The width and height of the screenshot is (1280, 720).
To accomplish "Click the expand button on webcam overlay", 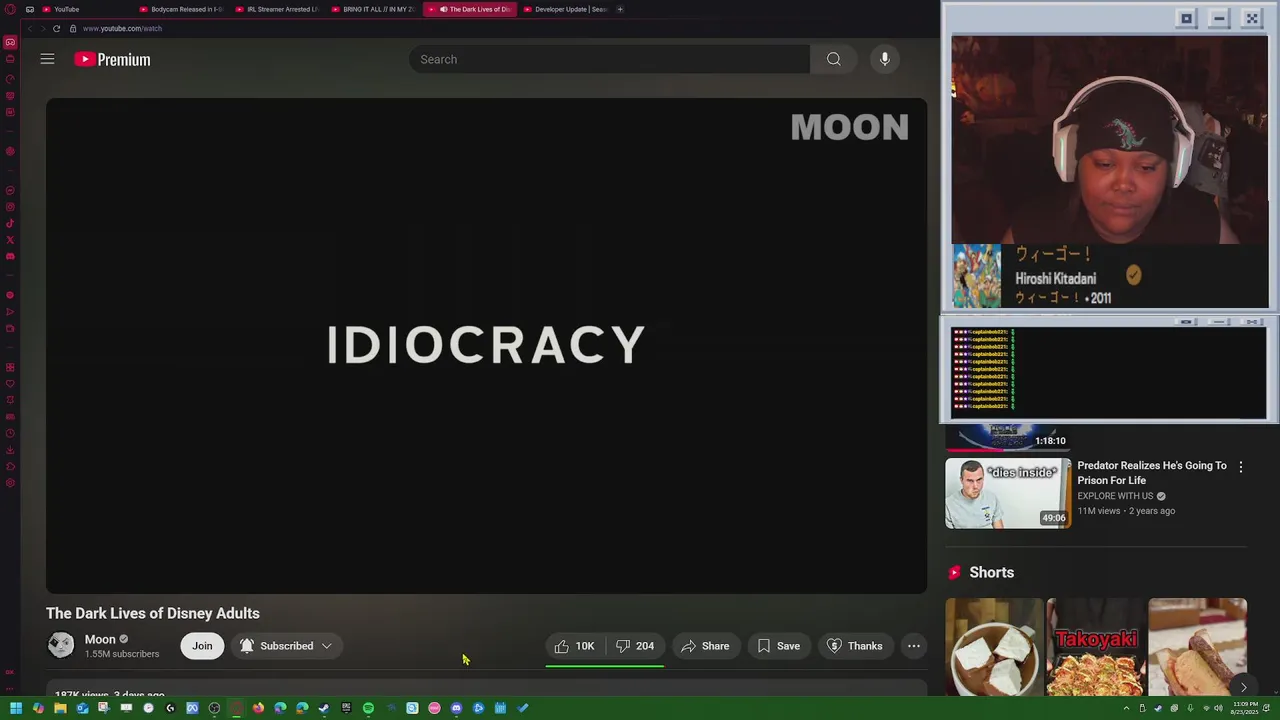I will click(1252, 18).
